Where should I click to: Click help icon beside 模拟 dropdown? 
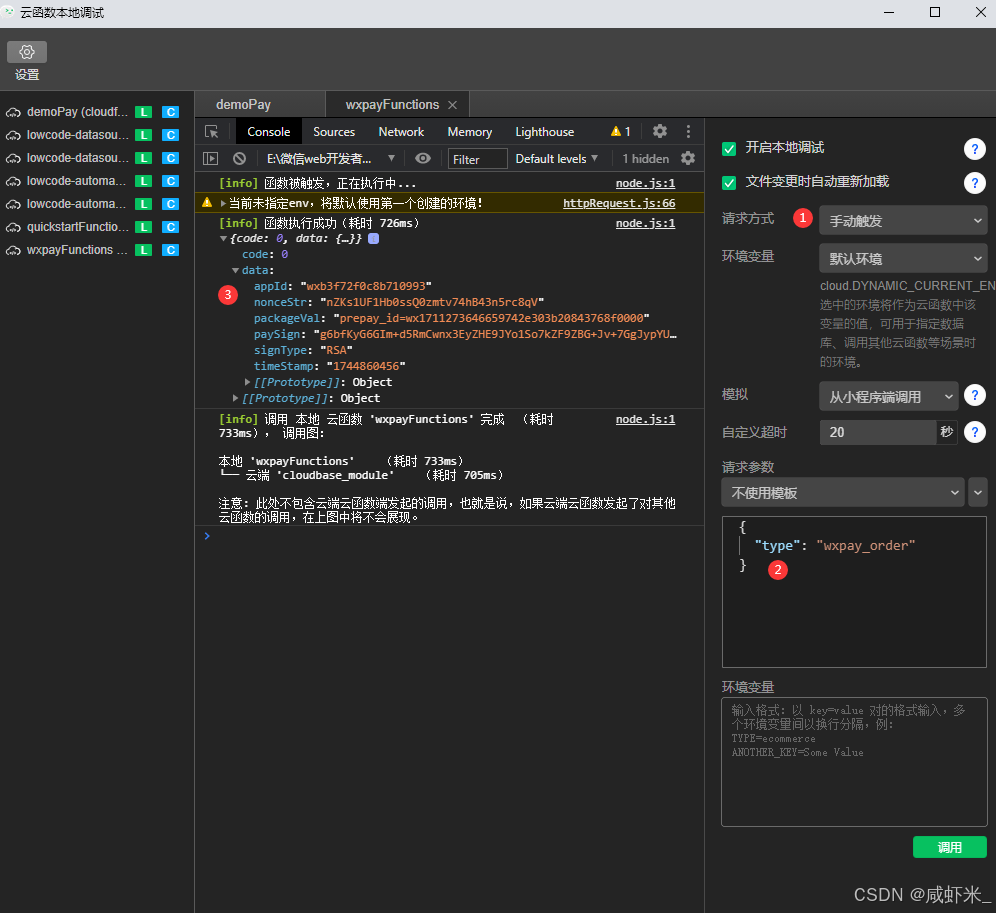tap(974, 395)
